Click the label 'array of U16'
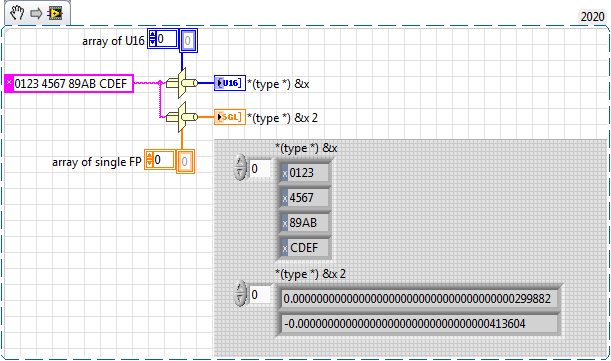 [113, 41]
